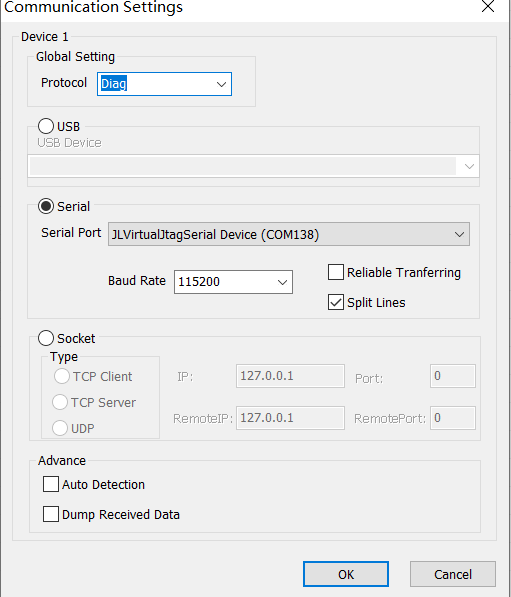
Task: Open the Protocol dropdown showing Diag
Action: tap(164, 84)
